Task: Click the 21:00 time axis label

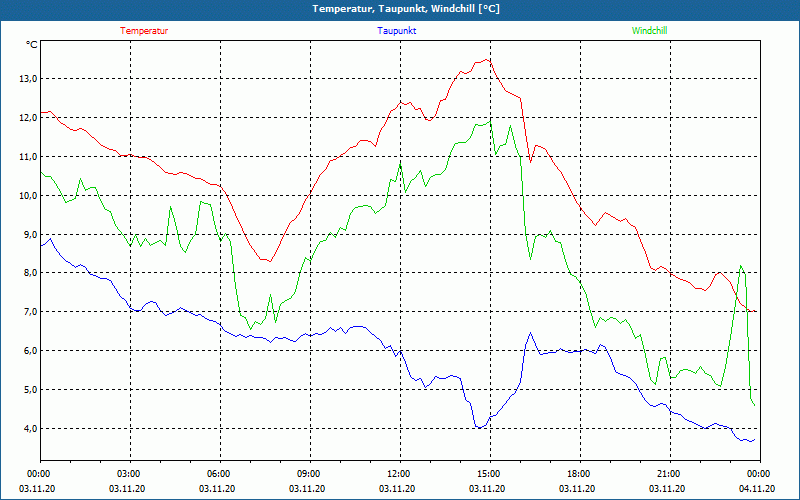Action: click(668, 474)
